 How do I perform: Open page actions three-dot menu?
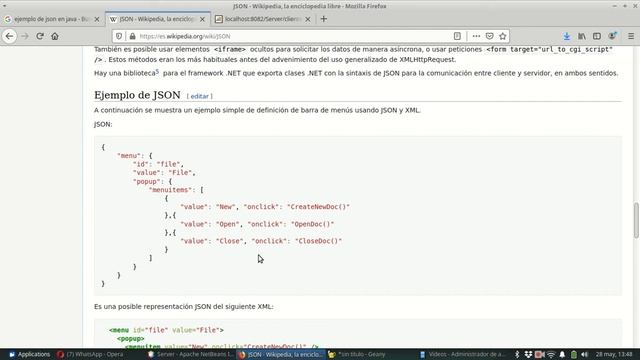(x=476, y=36)
